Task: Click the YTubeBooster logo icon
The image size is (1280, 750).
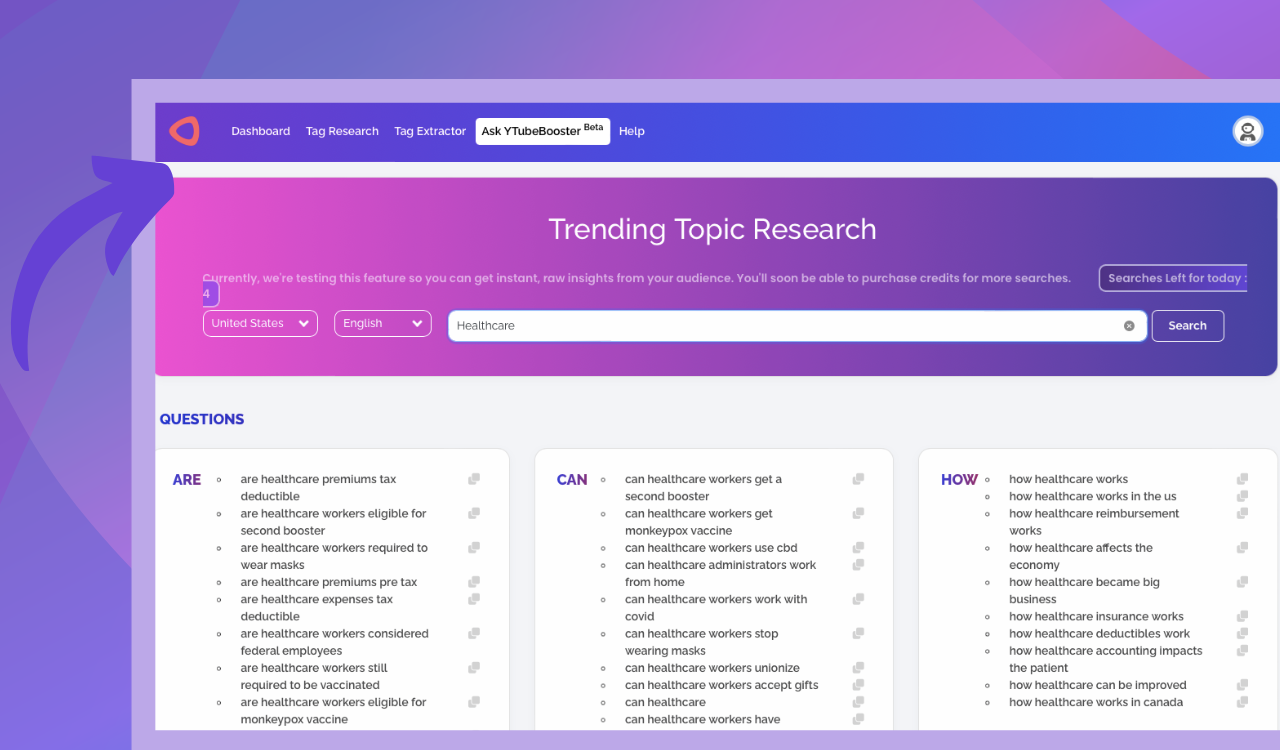Action: coord(184,131)
